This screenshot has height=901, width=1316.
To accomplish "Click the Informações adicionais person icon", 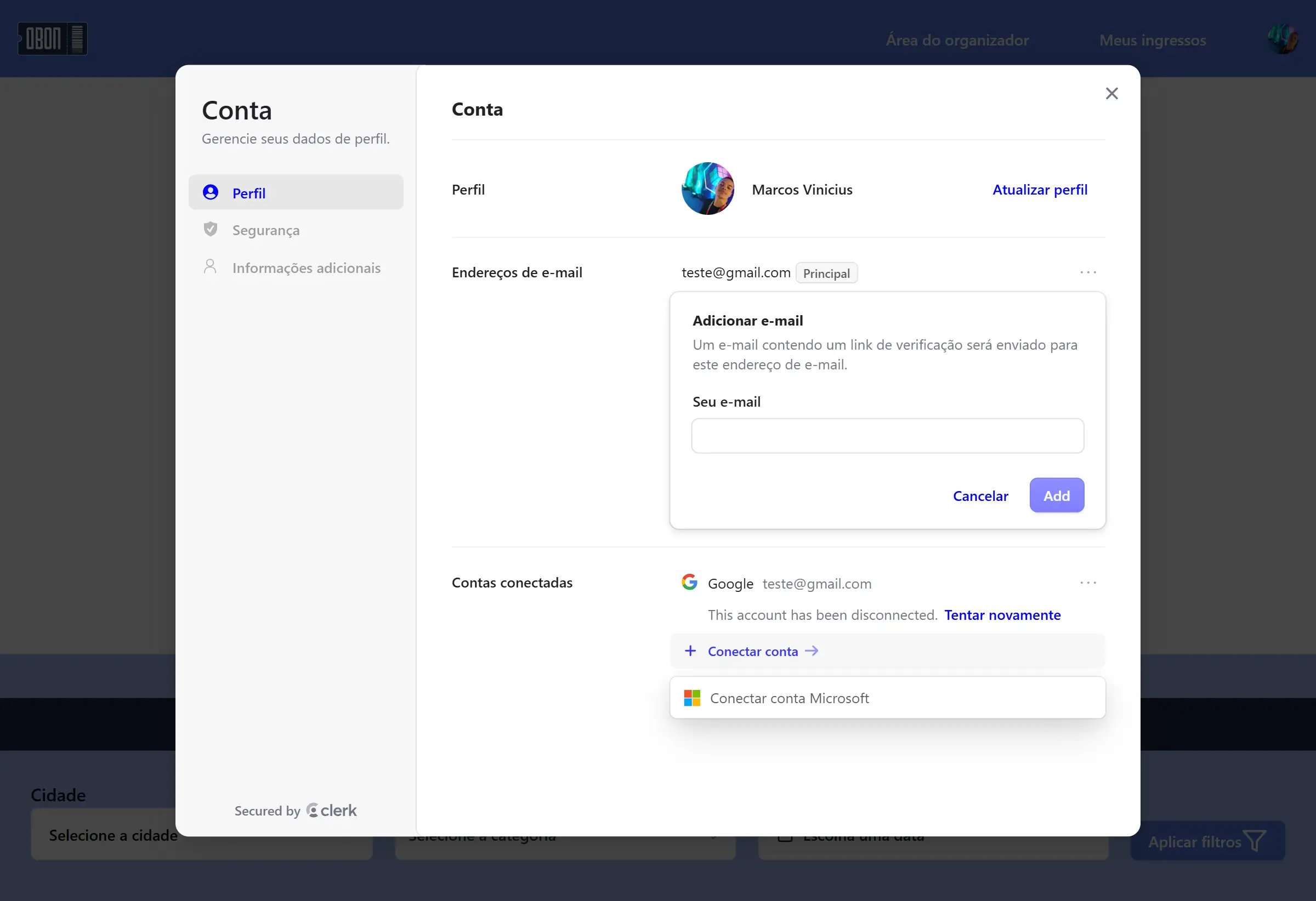I will coord(210,266).
